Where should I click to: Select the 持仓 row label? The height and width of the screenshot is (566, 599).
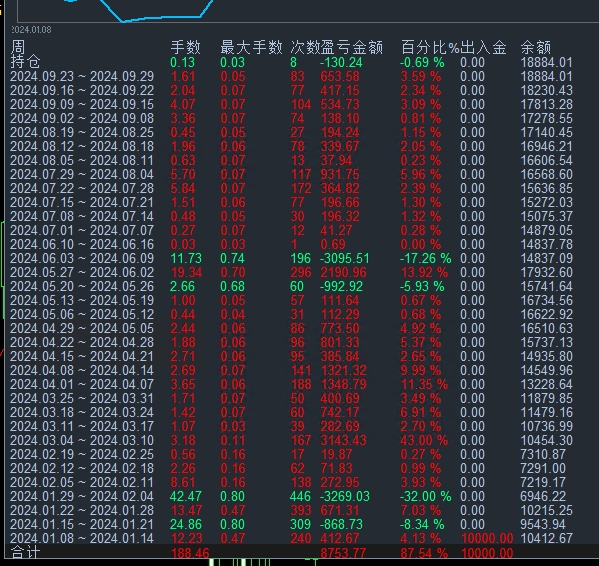coord(25,62)
